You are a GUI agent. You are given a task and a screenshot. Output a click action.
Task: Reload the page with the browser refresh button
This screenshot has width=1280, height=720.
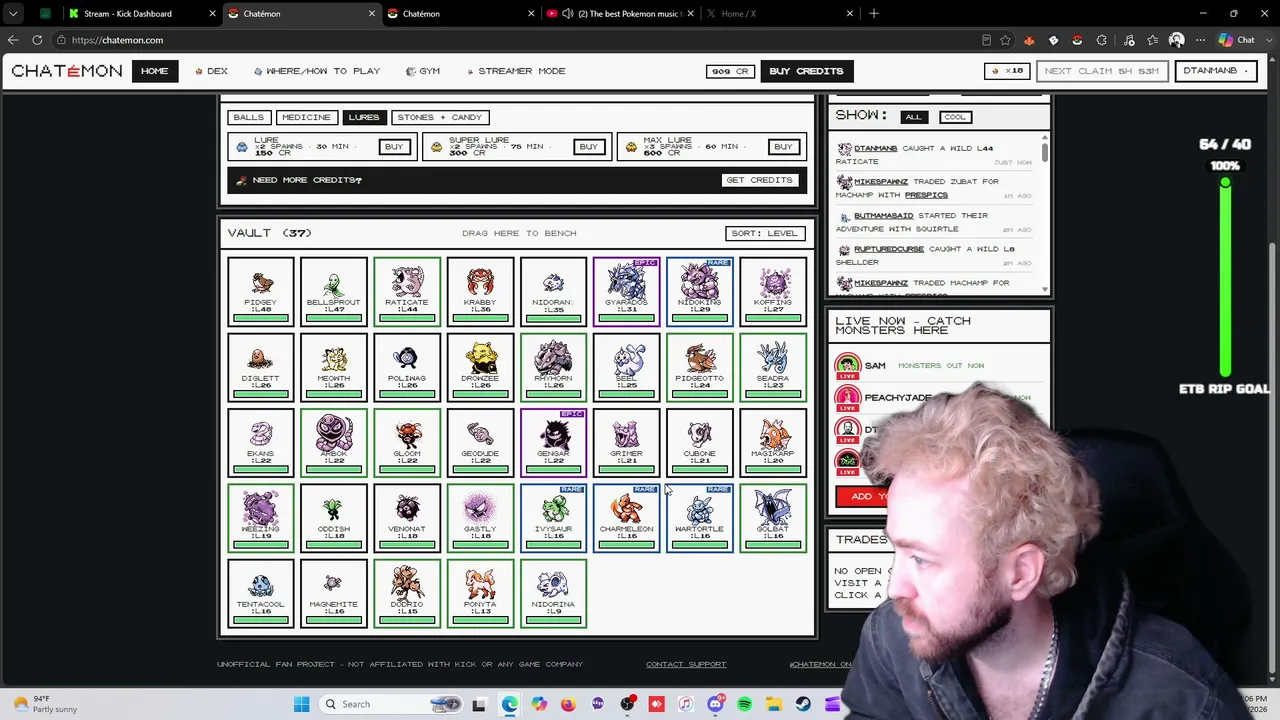[37, 40]
